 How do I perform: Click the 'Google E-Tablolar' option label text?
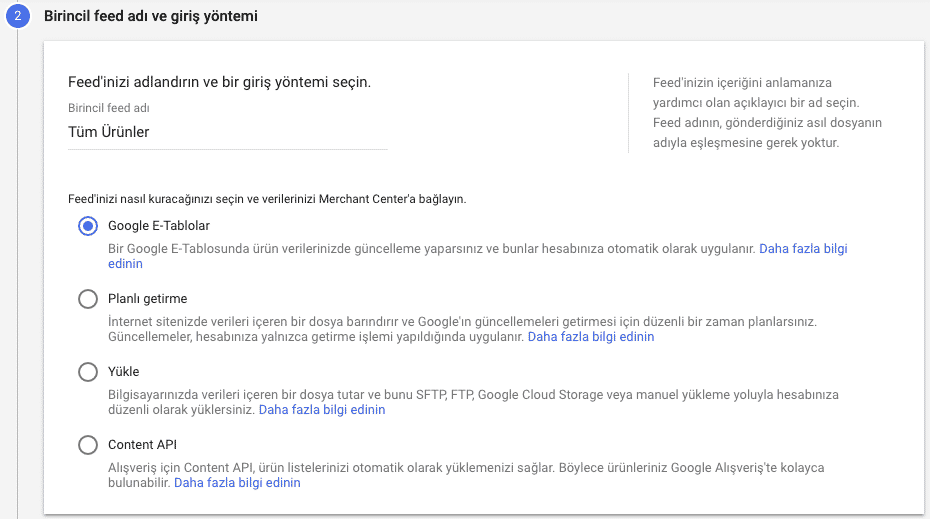pos(159,226)
